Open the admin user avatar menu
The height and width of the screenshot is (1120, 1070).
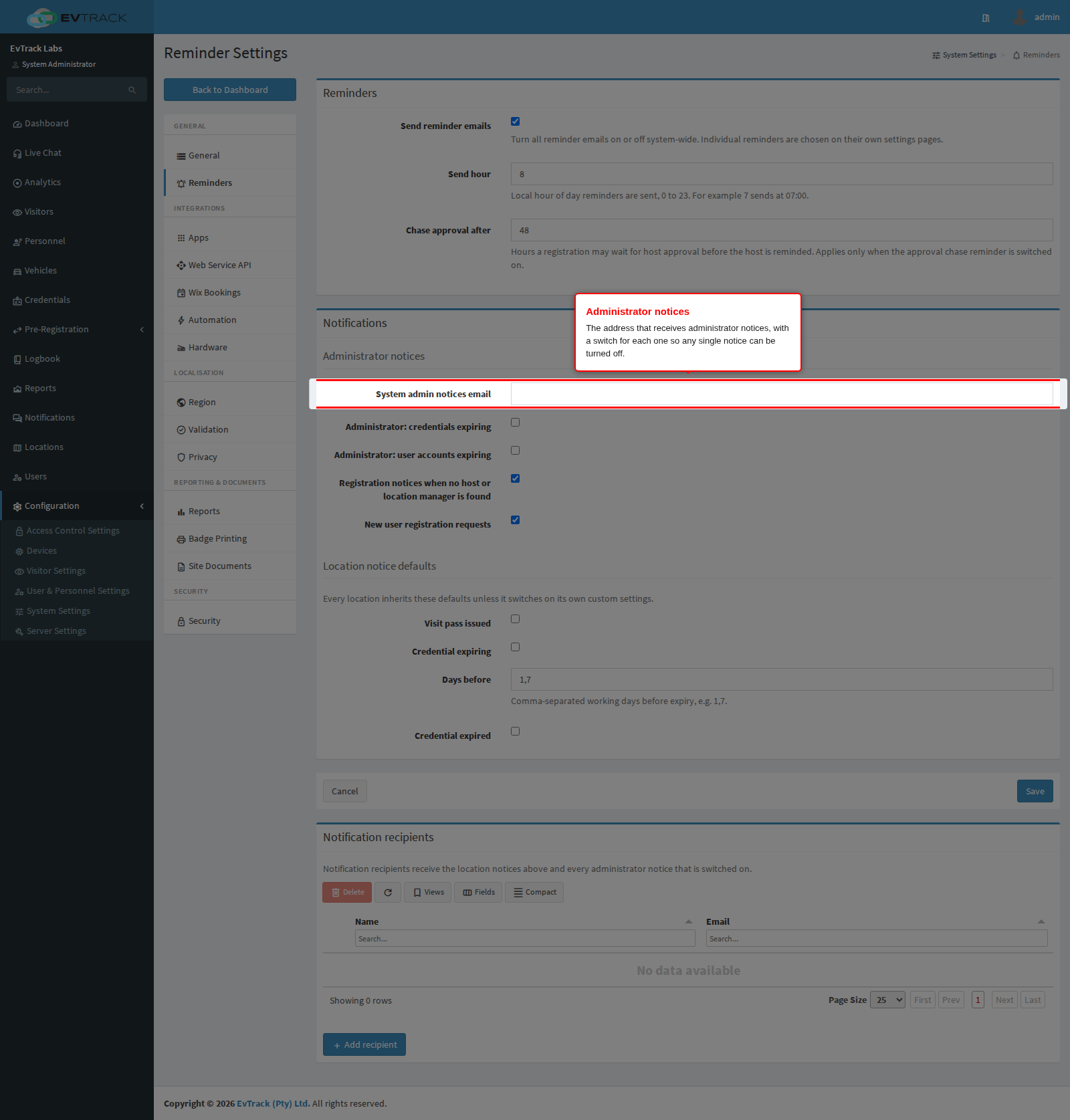pos(1035,17)
